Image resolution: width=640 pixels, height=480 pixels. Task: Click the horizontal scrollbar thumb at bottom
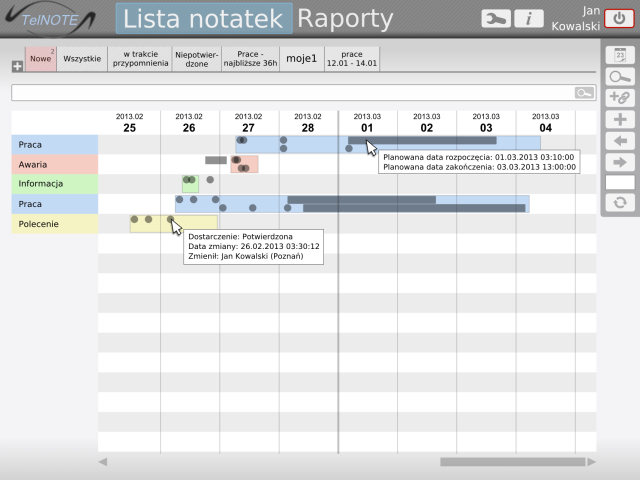[x=513, y=462]
